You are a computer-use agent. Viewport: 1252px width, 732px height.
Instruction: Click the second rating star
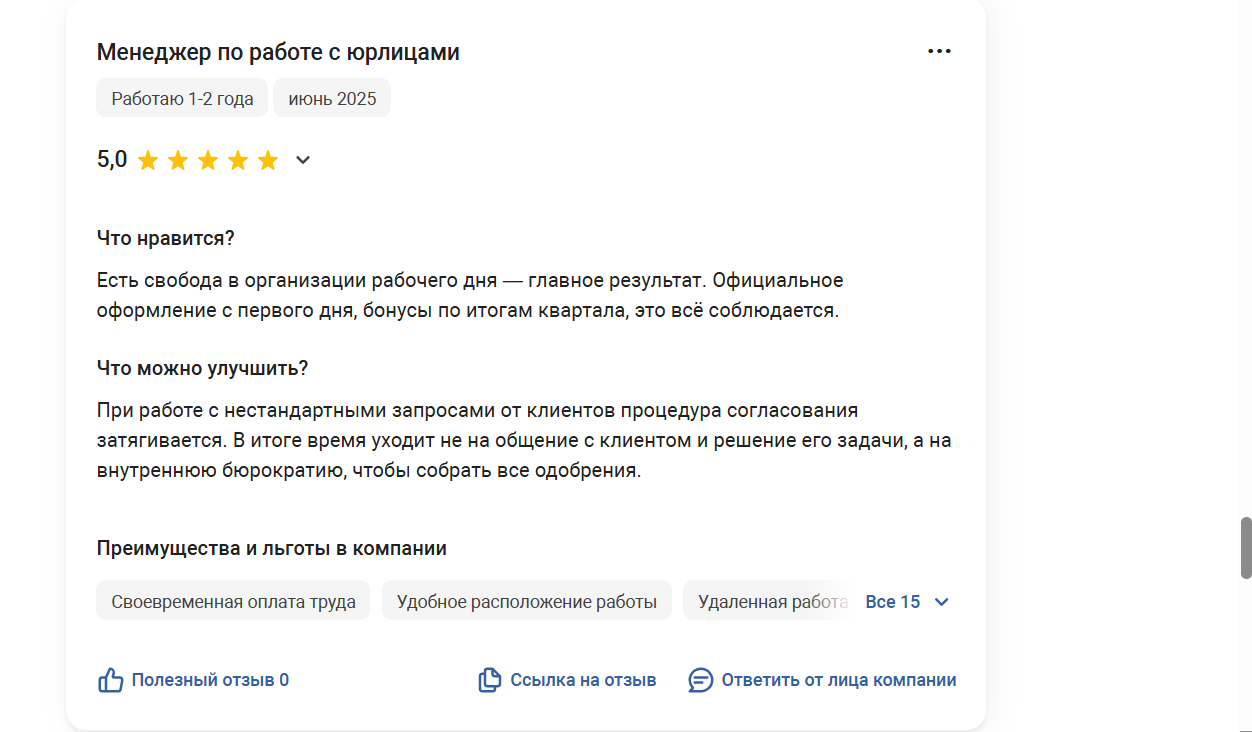coord(178,160)
